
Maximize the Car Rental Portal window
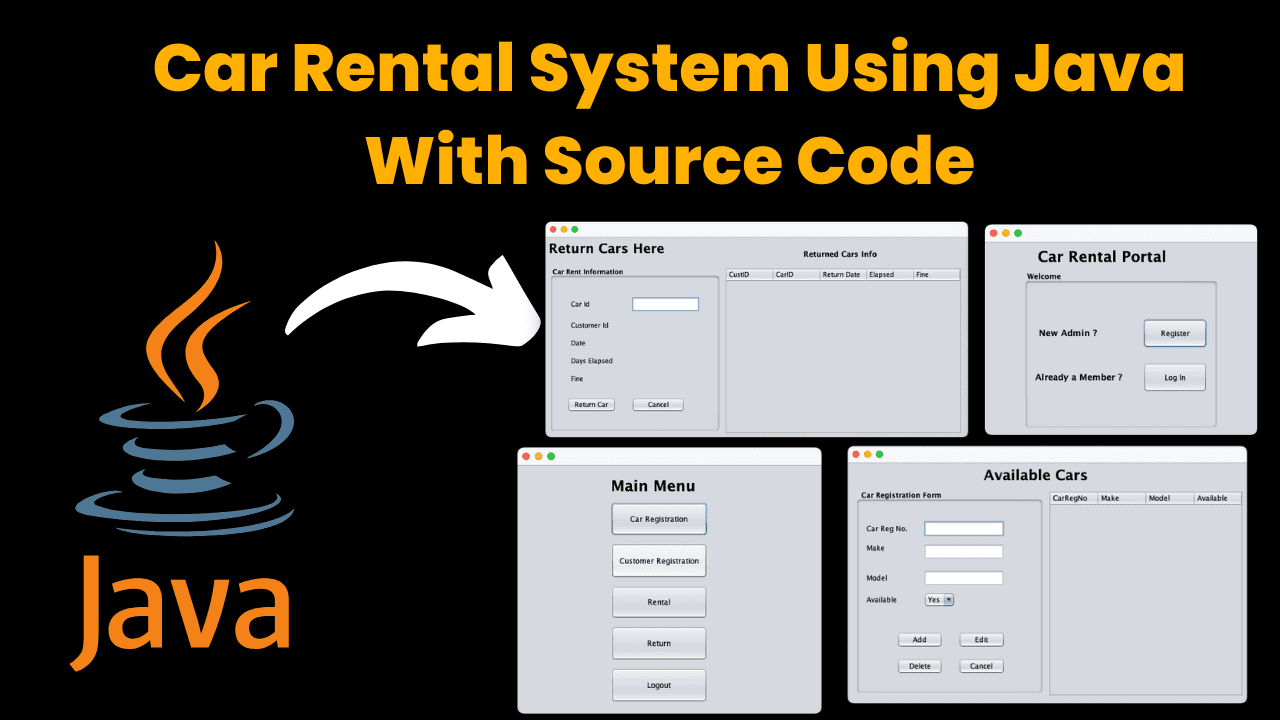tap(1018, 233)
